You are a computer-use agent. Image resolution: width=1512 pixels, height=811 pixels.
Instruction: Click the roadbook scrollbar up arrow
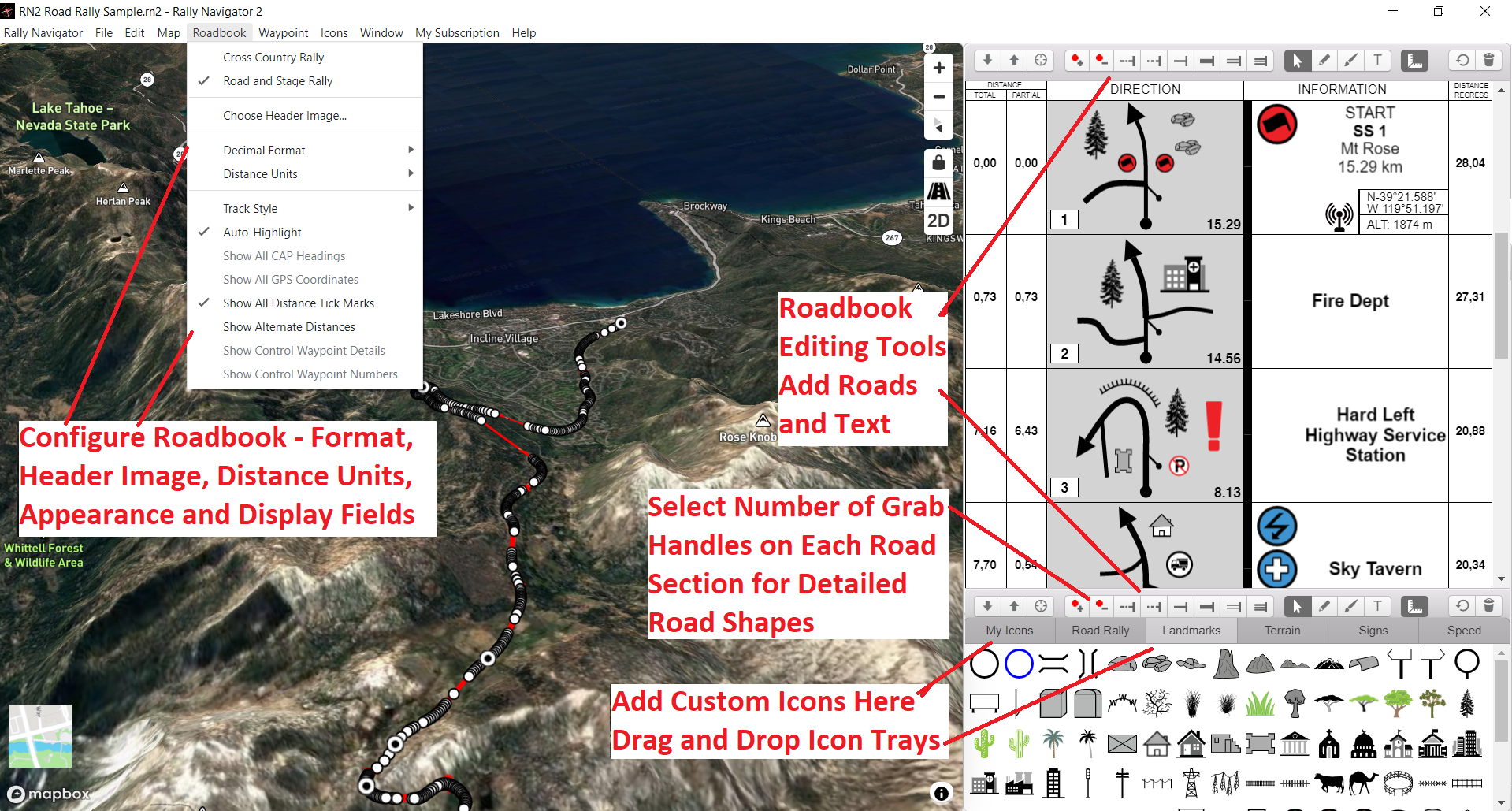point(1501,91)
